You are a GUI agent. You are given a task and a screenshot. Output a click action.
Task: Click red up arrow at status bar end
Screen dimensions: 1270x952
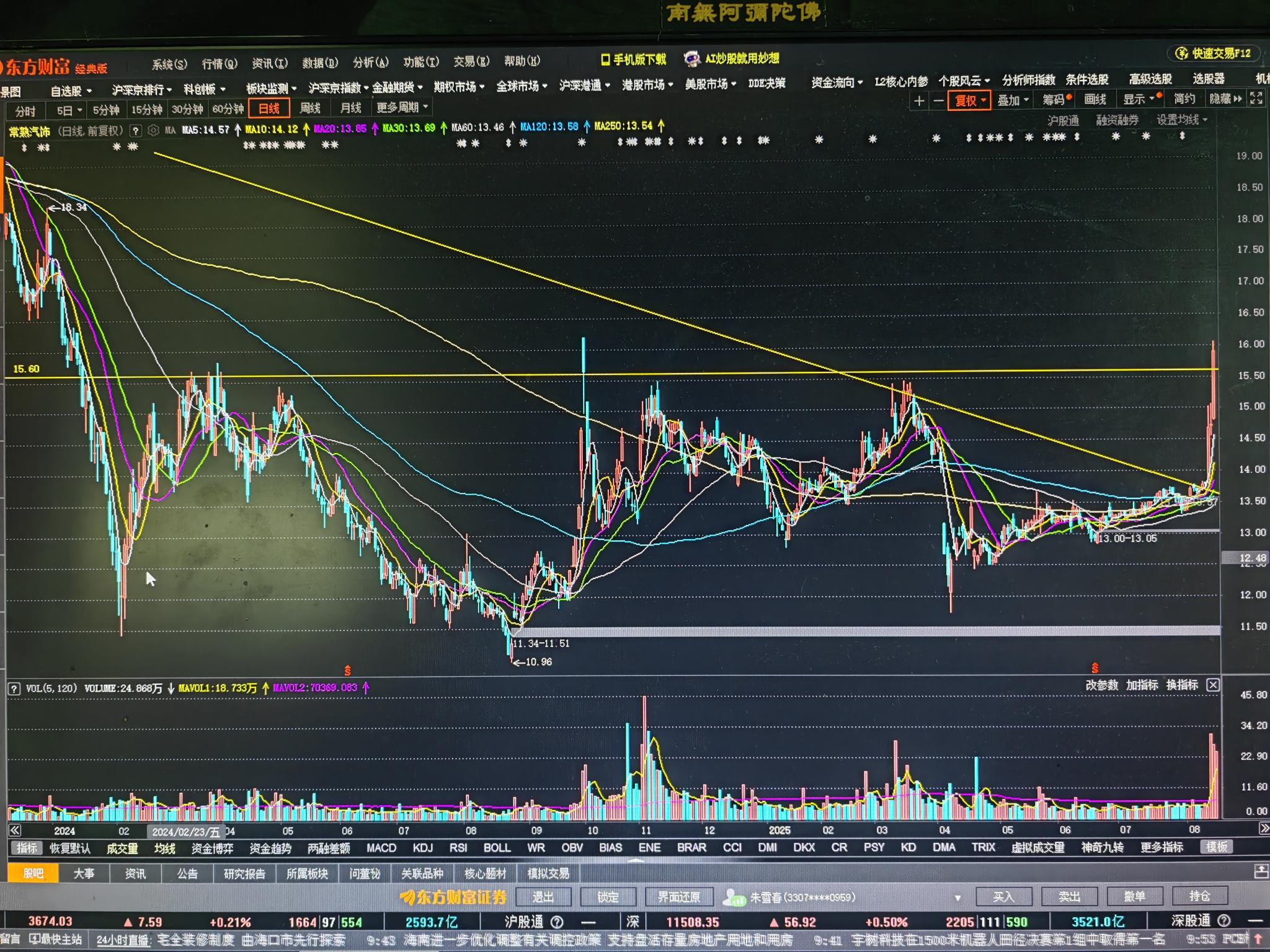[1258, 939]
